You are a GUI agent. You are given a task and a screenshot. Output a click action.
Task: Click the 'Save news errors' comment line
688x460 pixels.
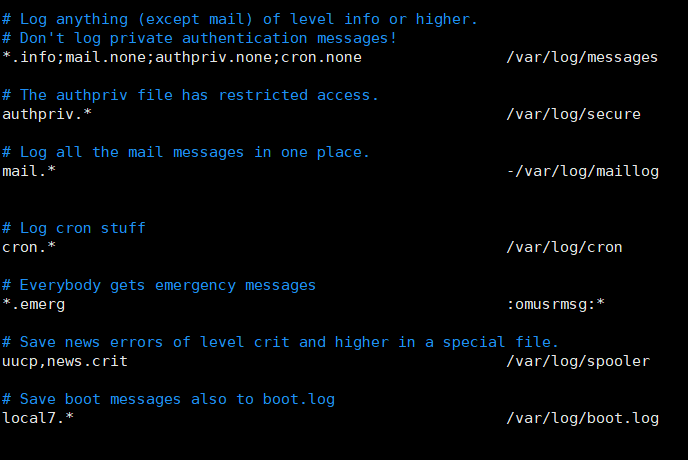pyautogui.click(x=280, y=342)
